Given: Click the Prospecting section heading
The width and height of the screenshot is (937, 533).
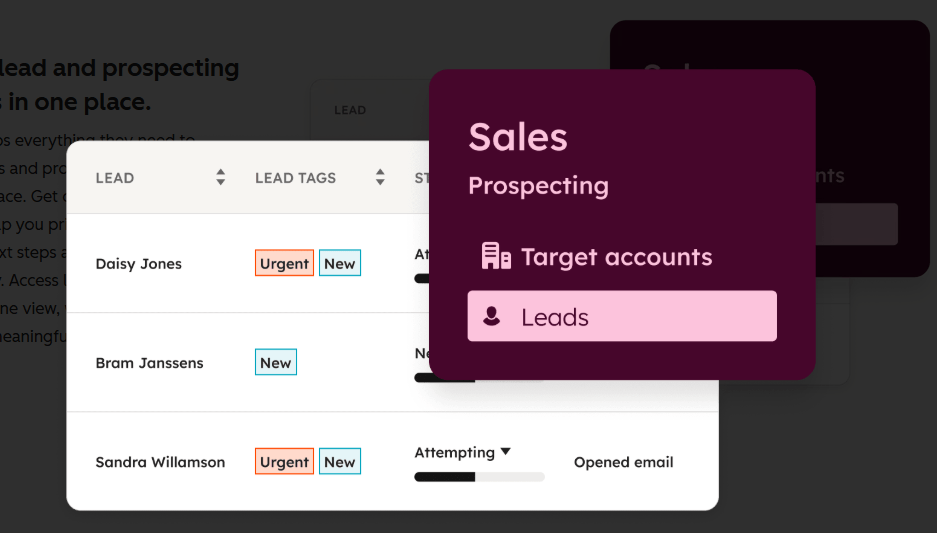Looking at the screenshot, I should [x=538, y=186].
